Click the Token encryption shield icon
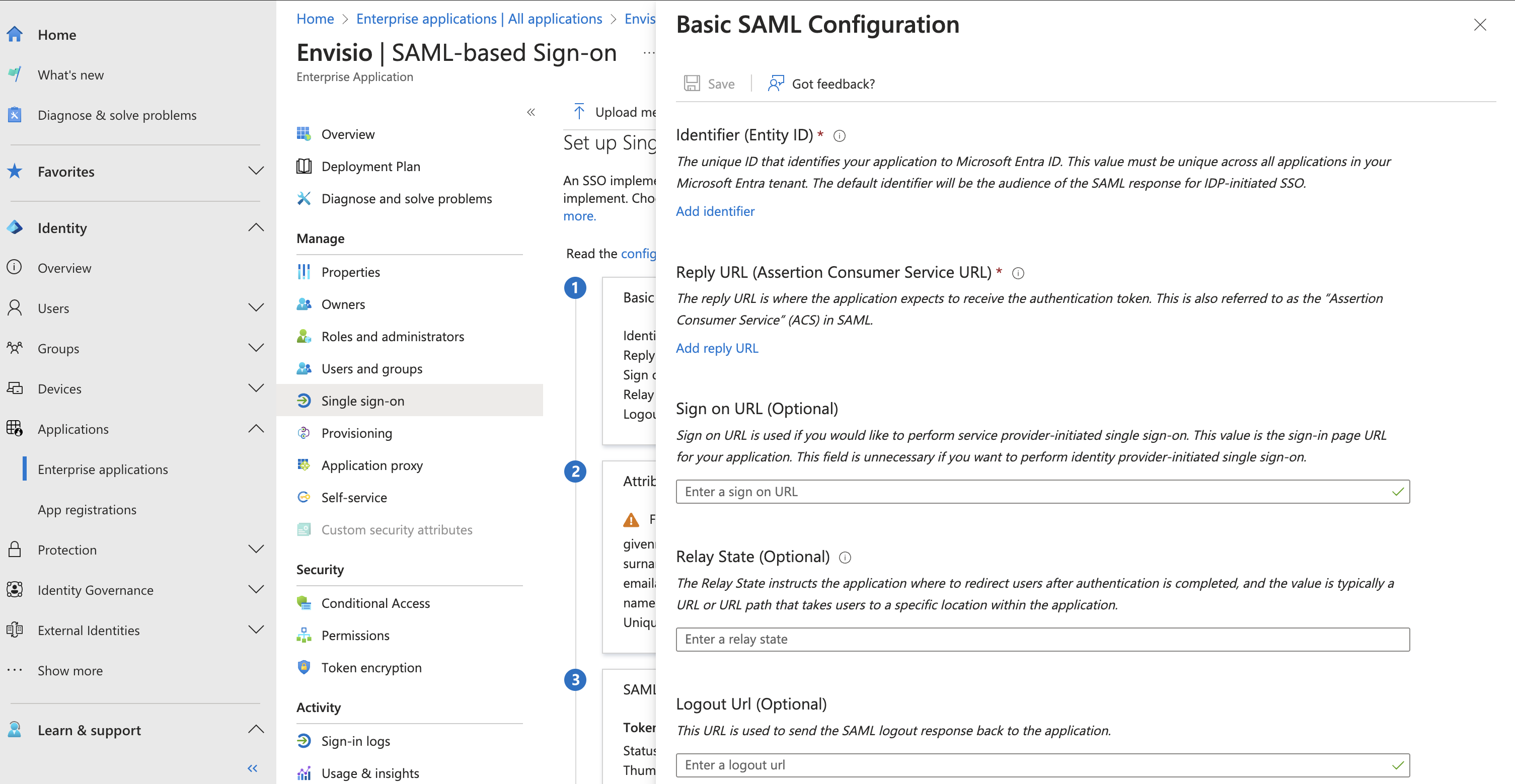The height and width of the screenshot is (784, 1515). pyautogui.click(x=304, y=667)
